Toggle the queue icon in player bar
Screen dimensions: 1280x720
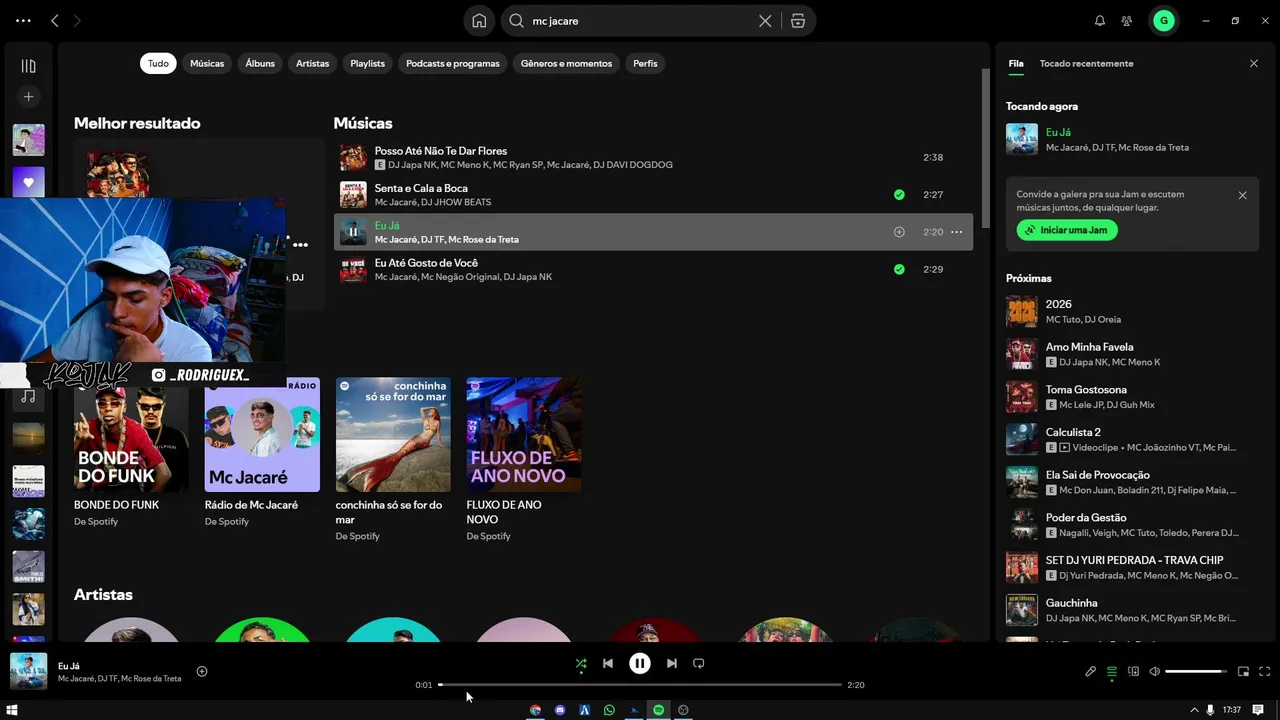[x=1112, y=672]
